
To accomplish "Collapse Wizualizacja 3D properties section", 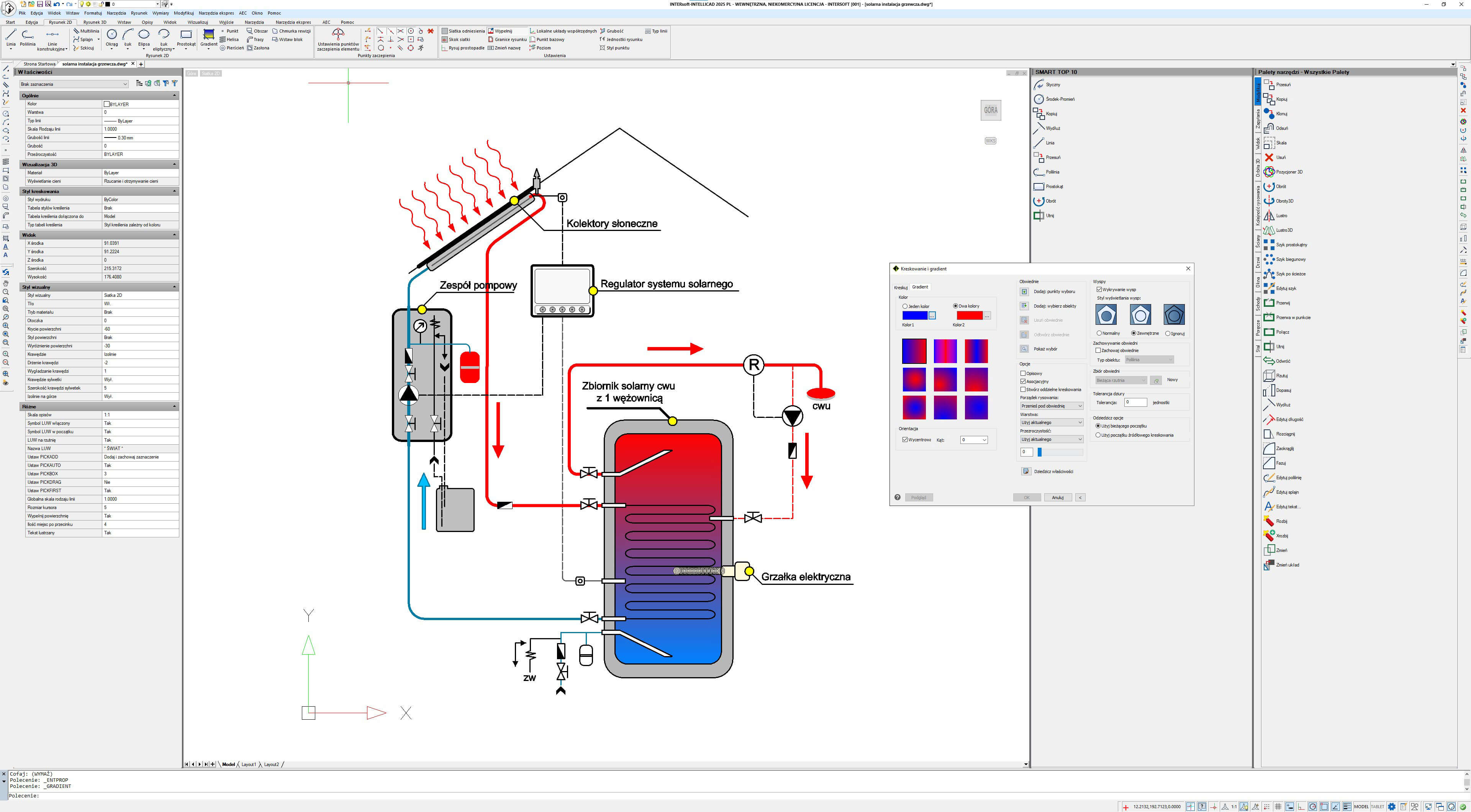I will point(174,164).
